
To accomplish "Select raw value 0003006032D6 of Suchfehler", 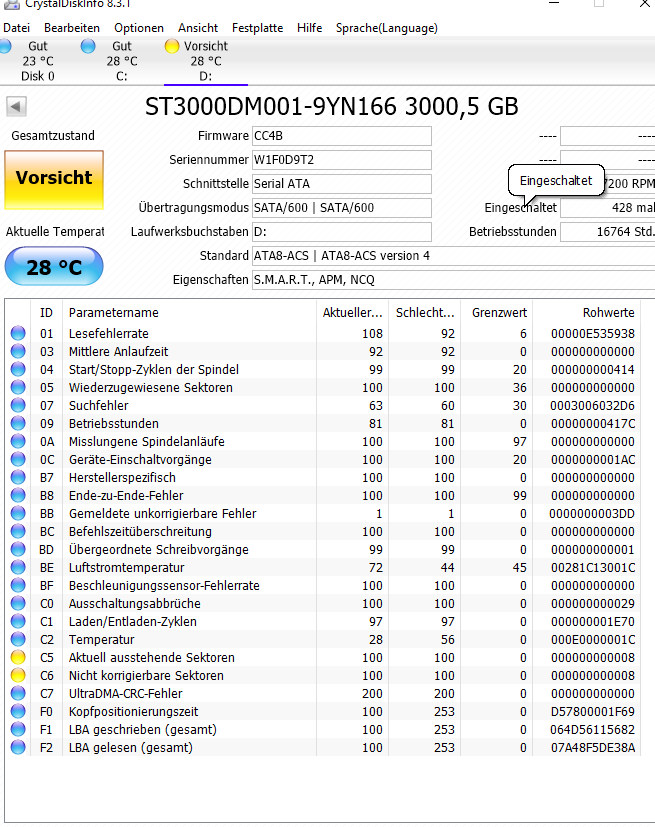I will click(x=592, y=406).
